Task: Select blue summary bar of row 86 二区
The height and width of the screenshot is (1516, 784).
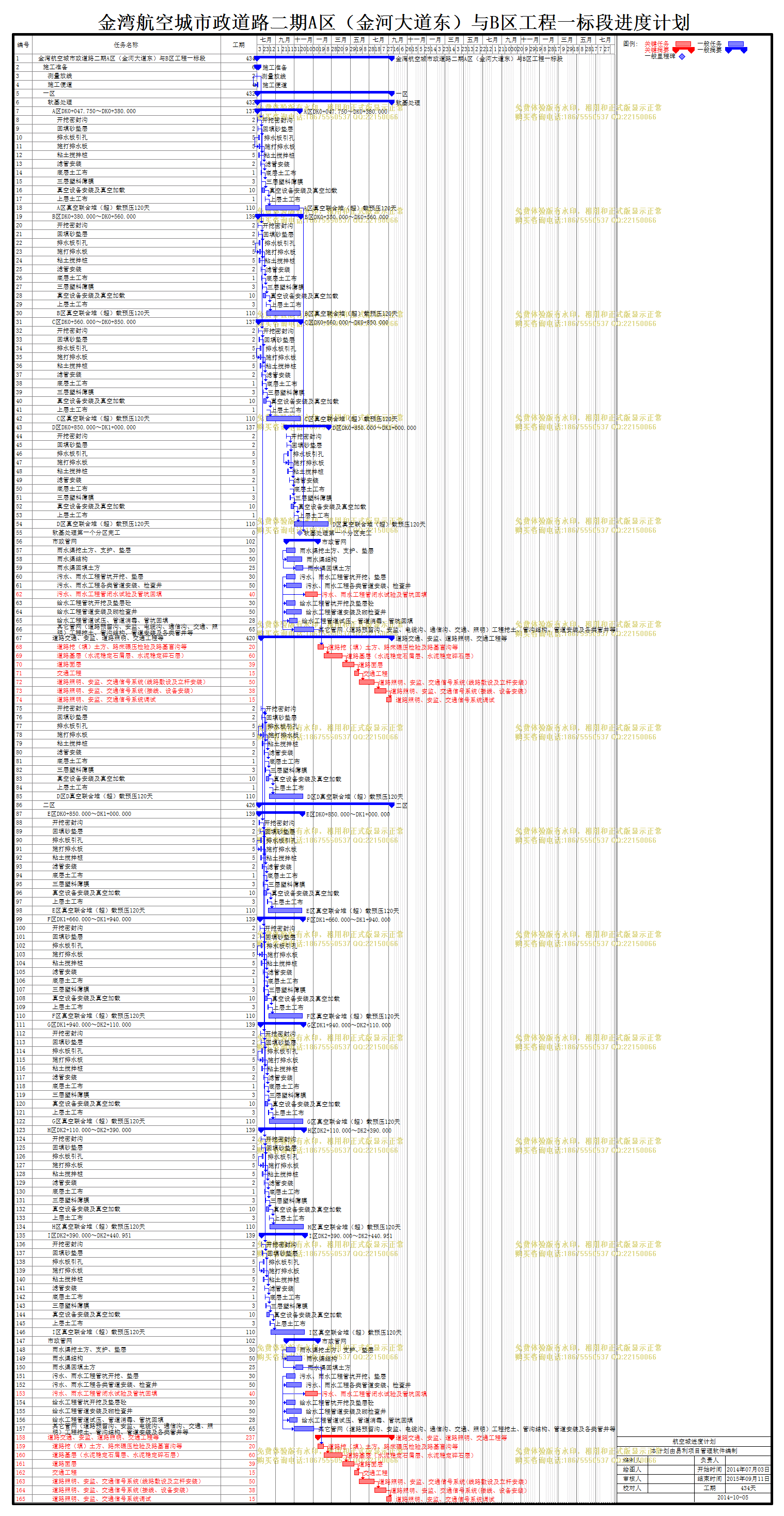Action: pos(326,805)
